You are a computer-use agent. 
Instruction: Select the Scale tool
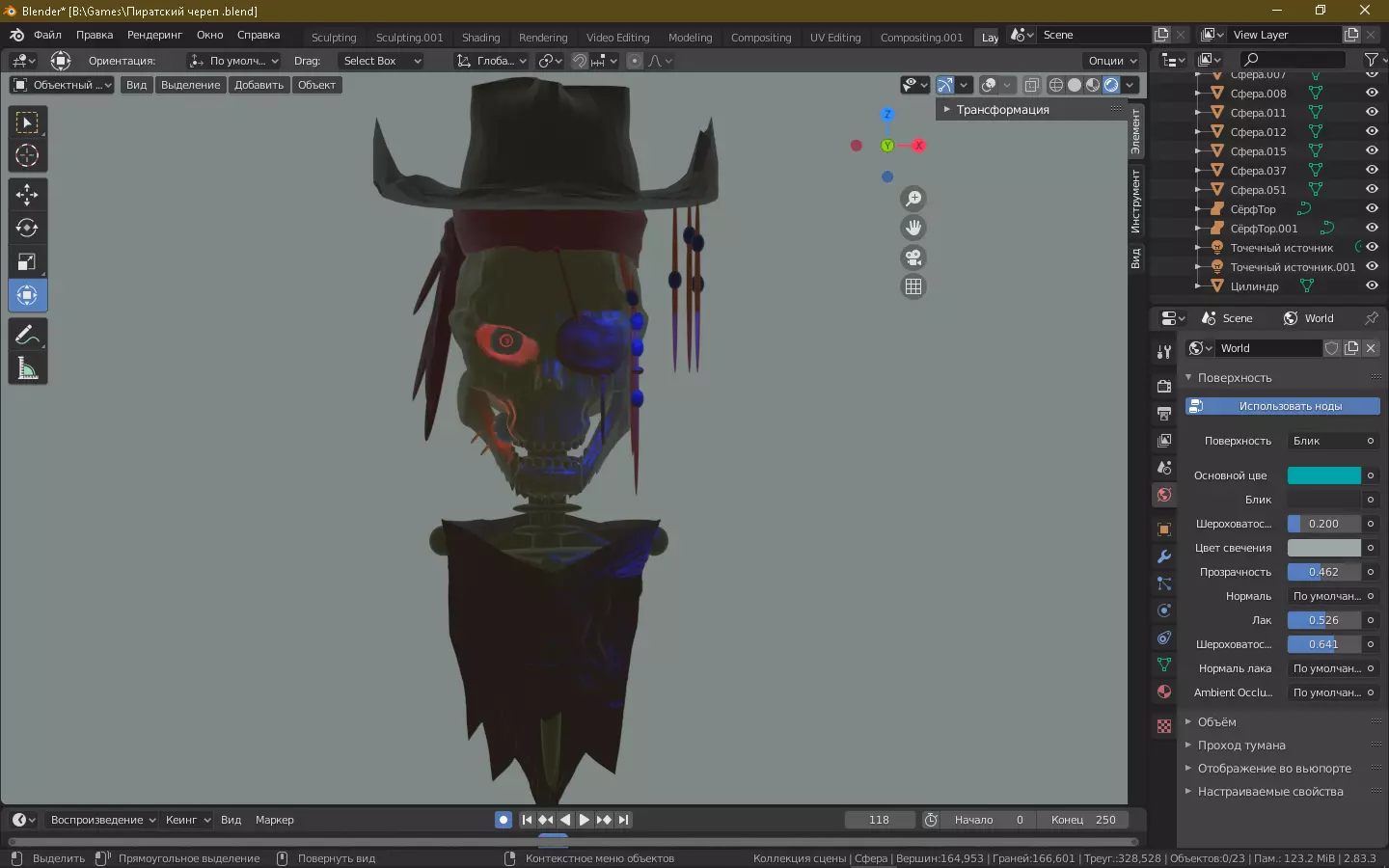point(27,262)
